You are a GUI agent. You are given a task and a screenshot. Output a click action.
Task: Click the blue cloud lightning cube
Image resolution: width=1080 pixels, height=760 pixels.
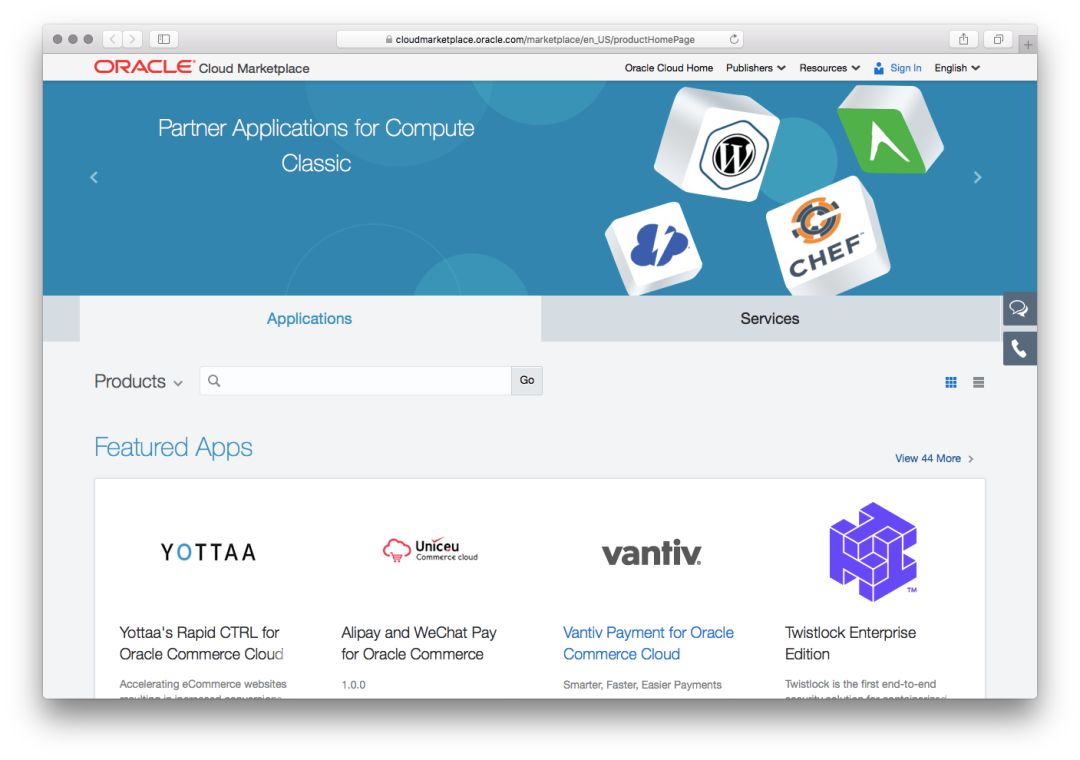[x=654, y=247]
